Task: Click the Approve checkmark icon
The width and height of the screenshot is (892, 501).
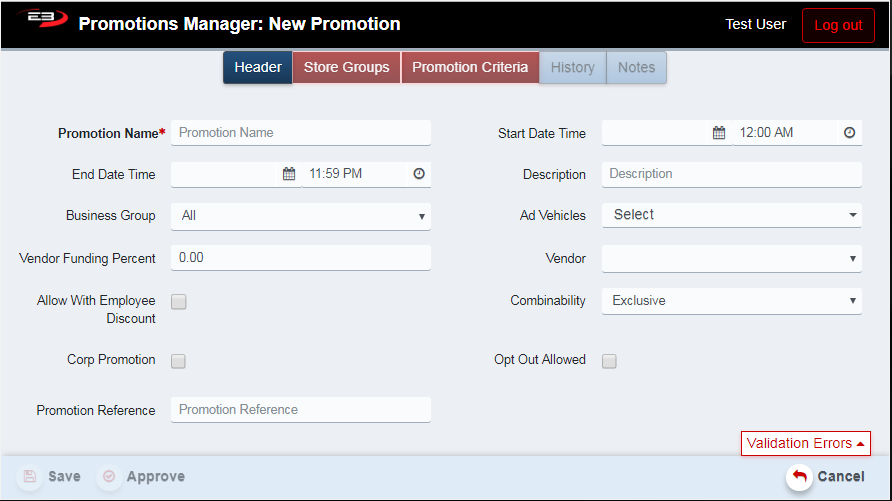Action: click(x=109, y=477)
